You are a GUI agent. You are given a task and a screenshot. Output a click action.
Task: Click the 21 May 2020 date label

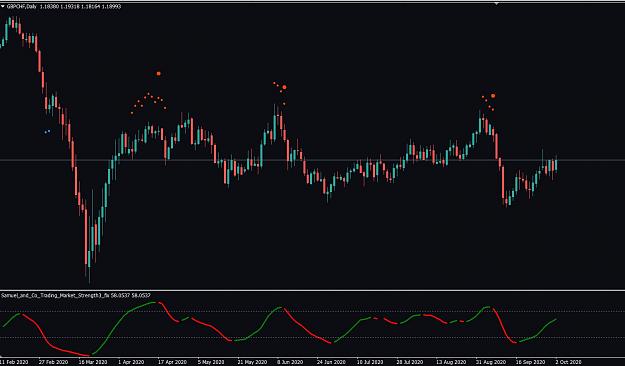[252, 362]
